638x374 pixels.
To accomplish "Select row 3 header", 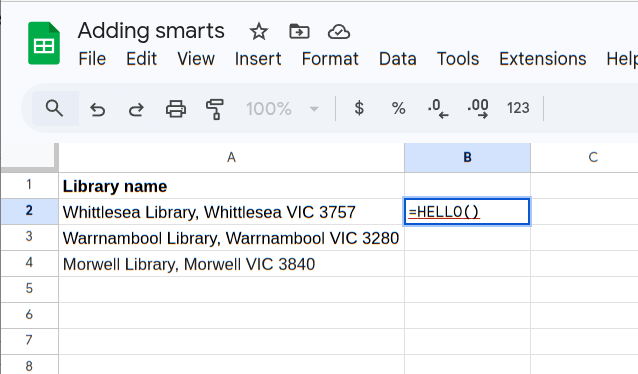I will click(x=29, y=237).
